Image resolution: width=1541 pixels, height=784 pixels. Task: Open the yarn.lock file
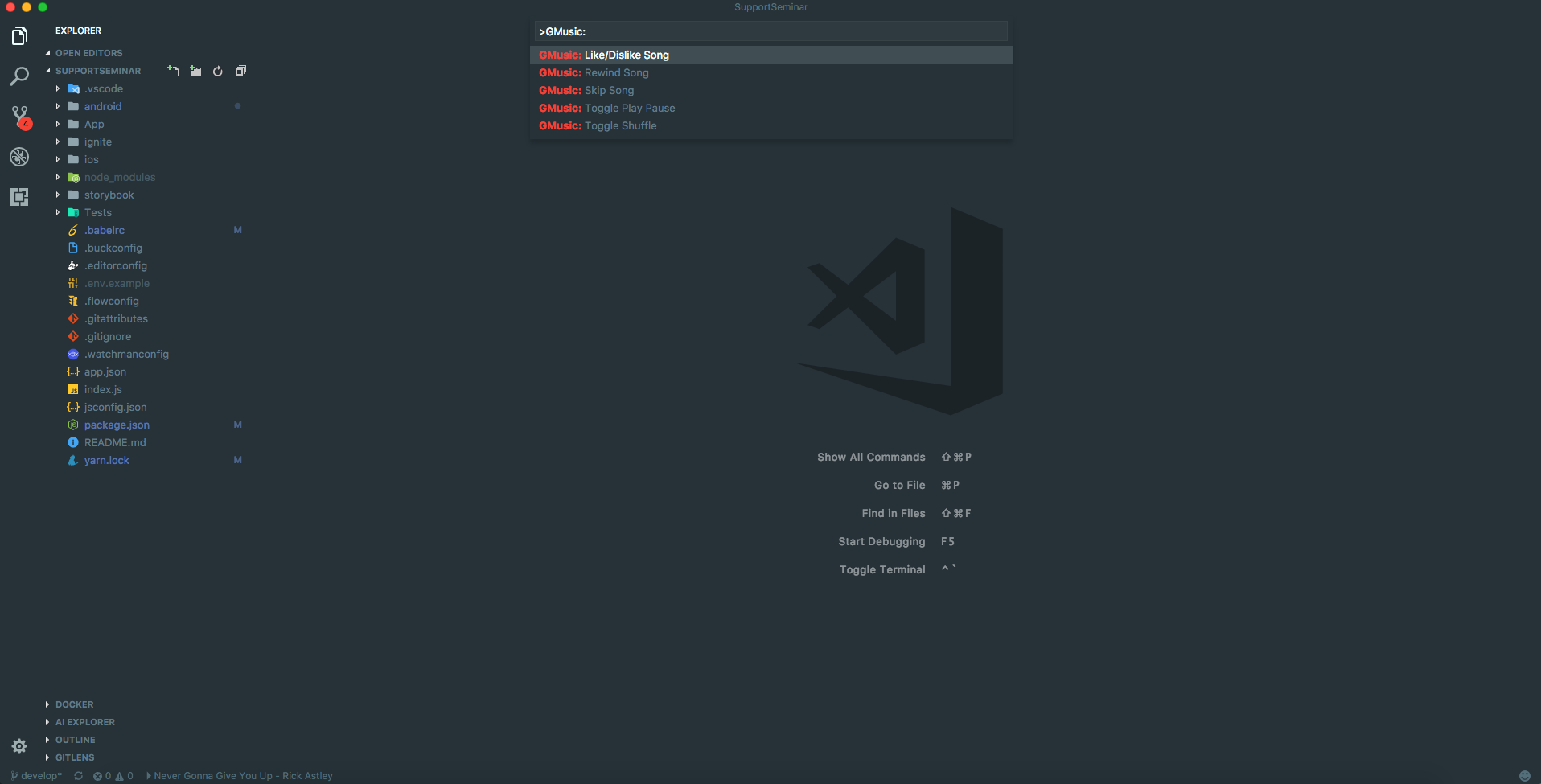click(x=106, y=460)
